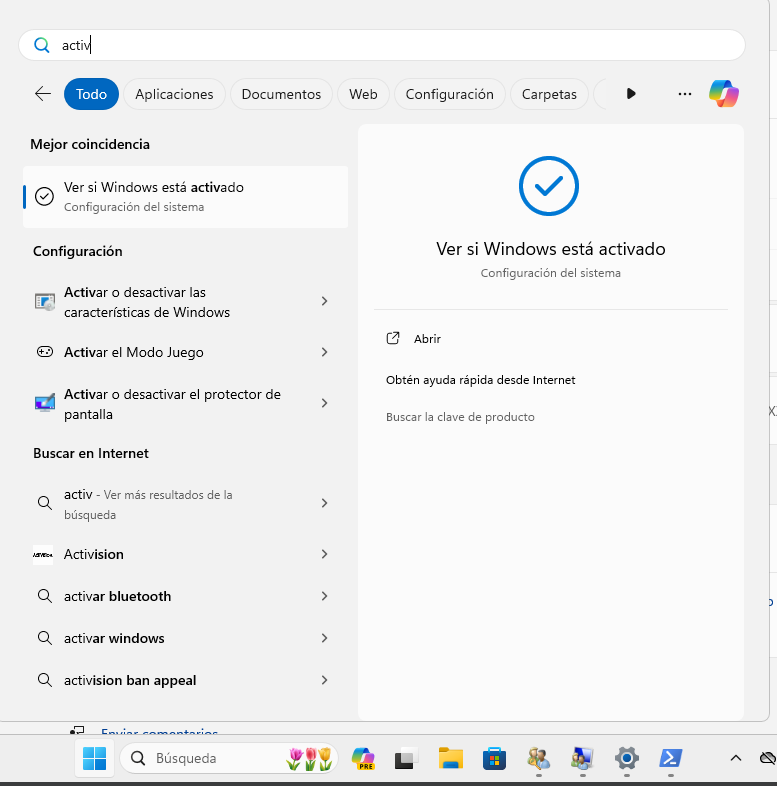Open 'Ver si Windows está activado' best match
This screenshot has width=777, height=786.
(x=185, y=196)
